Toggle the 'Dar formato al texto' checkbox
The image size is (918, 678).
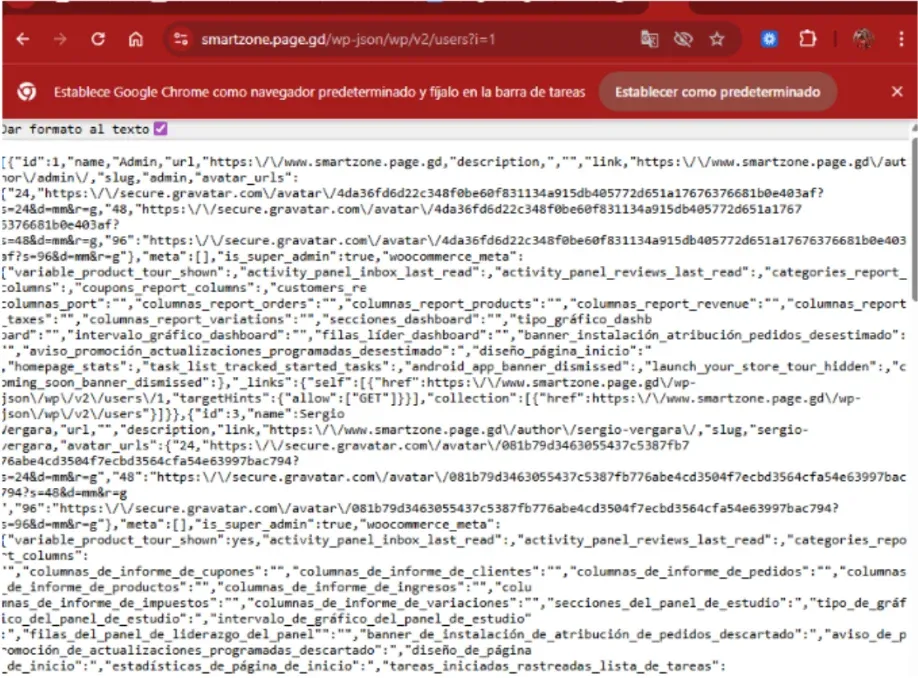[x=160, y=129]
